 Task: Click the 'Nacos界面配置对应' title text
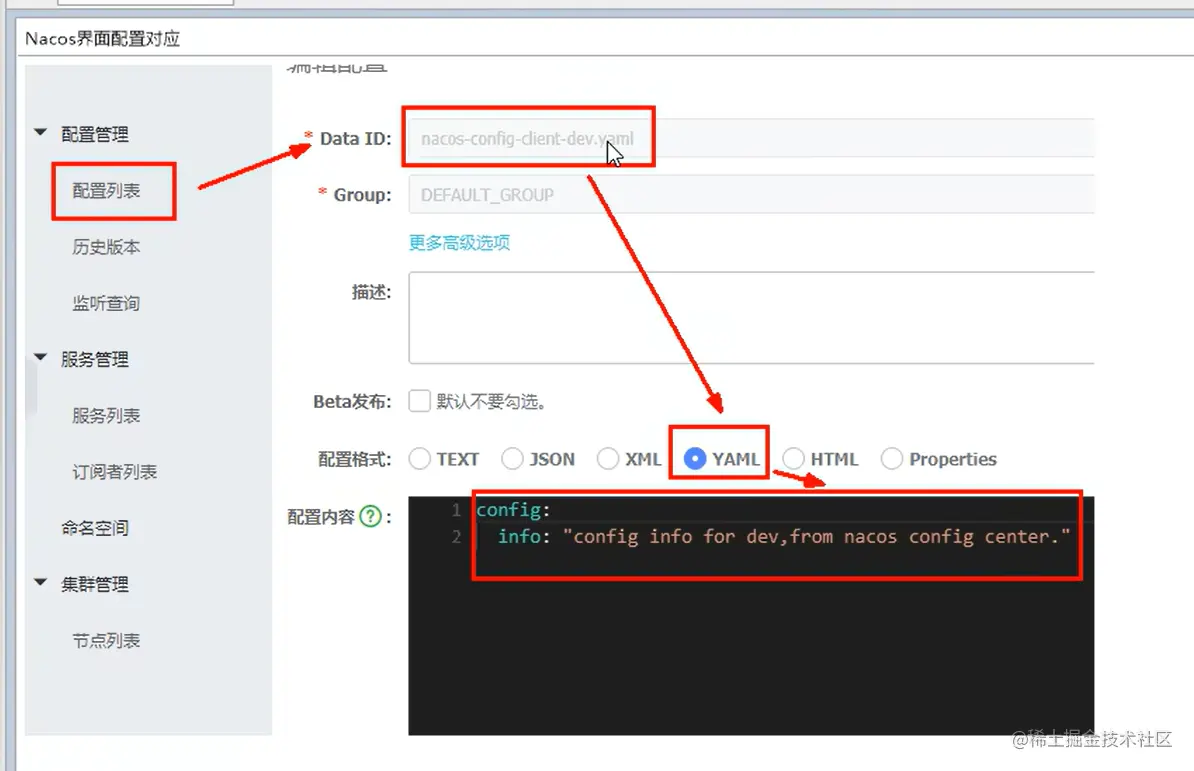[x=102, y=39]
